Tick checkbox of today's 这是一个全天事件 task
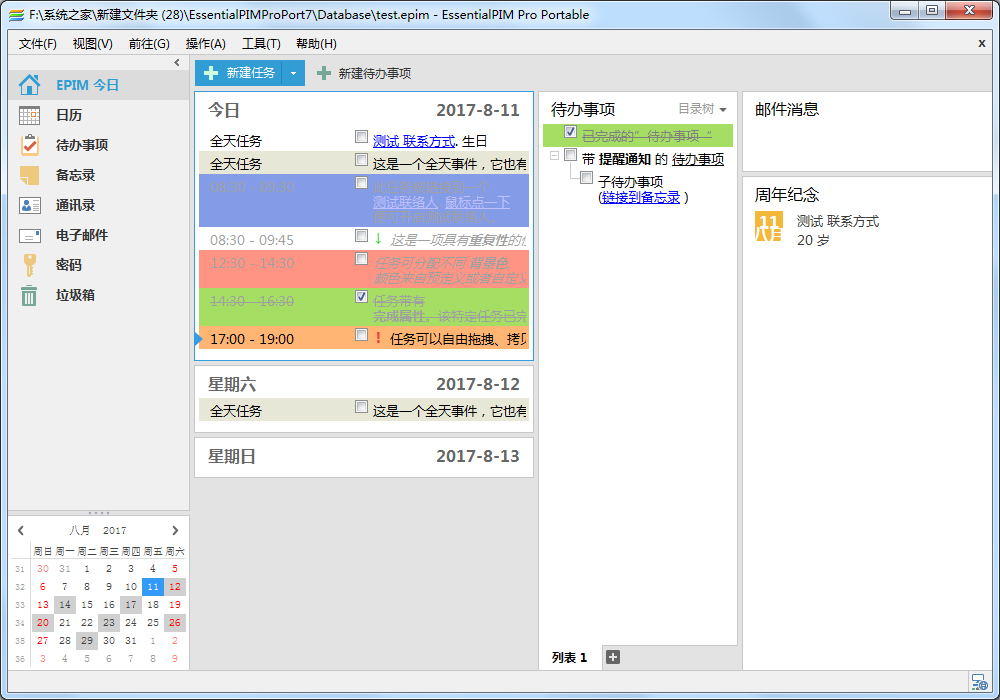 coord(362,159)
